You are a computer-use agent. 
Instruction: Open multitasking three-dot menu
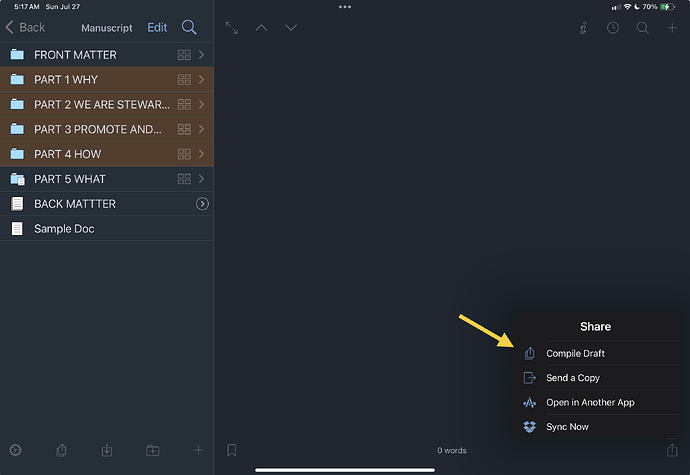(x=345, y=7)
